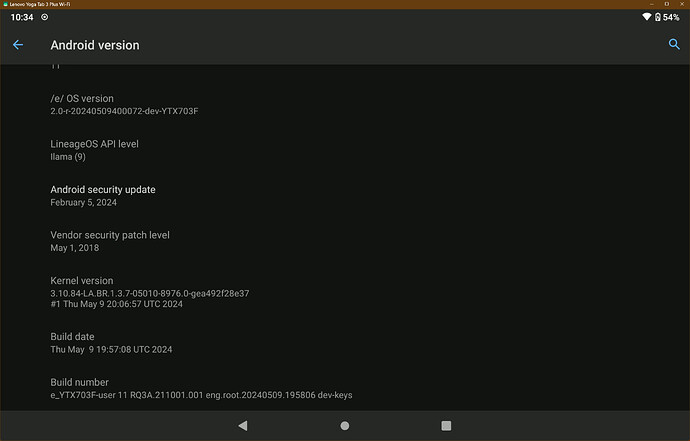Click the 2.0-r-20240509400072-dev-YTX703F version string
The width and height of the screenshot is (690, 441).
124,111
